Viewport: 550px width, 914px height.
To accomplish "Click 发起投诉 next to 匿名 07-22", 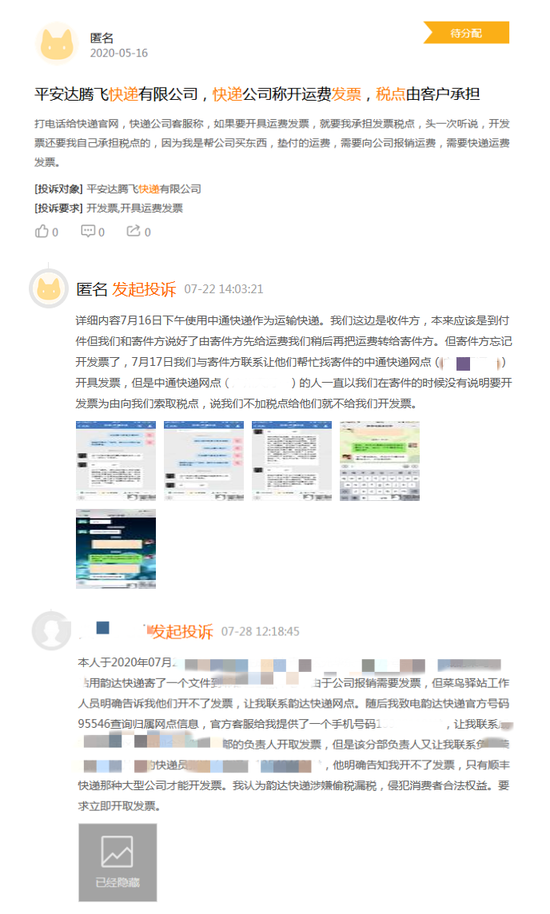I will 144,289.
